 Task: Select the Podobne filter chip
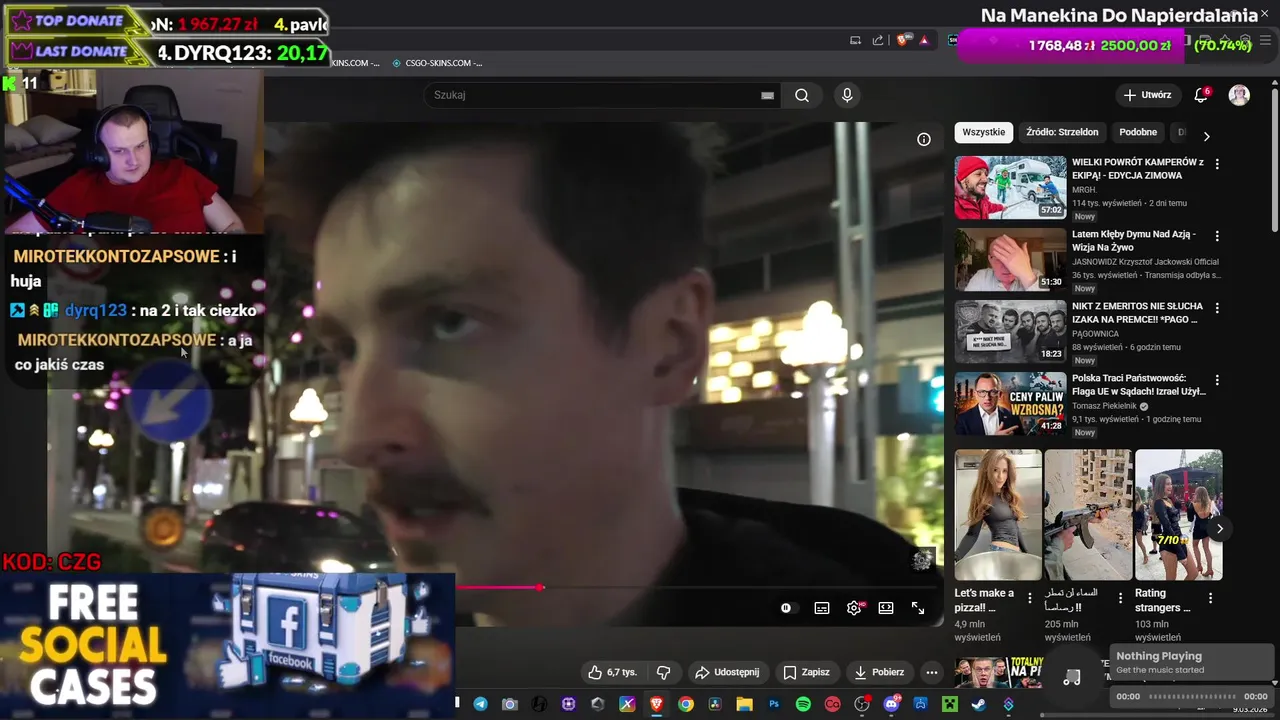tap(1138, 132)
